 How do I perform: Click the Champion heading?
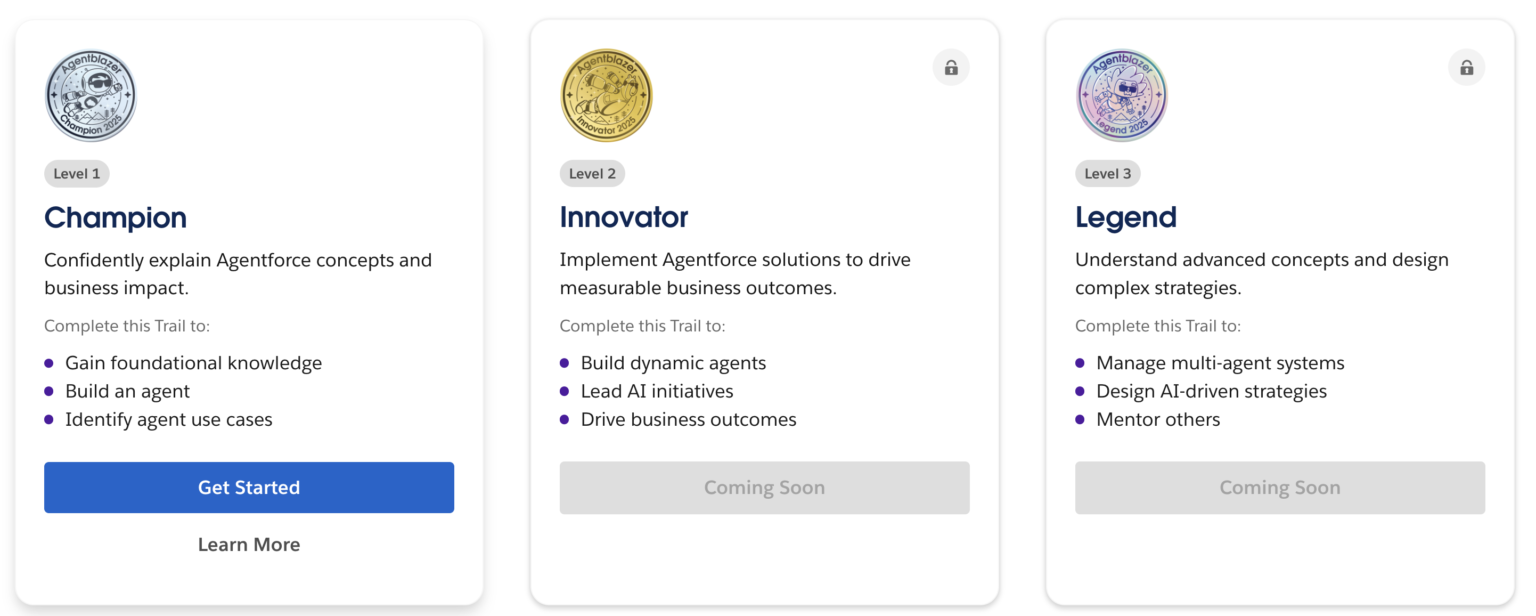[x=116, y=218]
